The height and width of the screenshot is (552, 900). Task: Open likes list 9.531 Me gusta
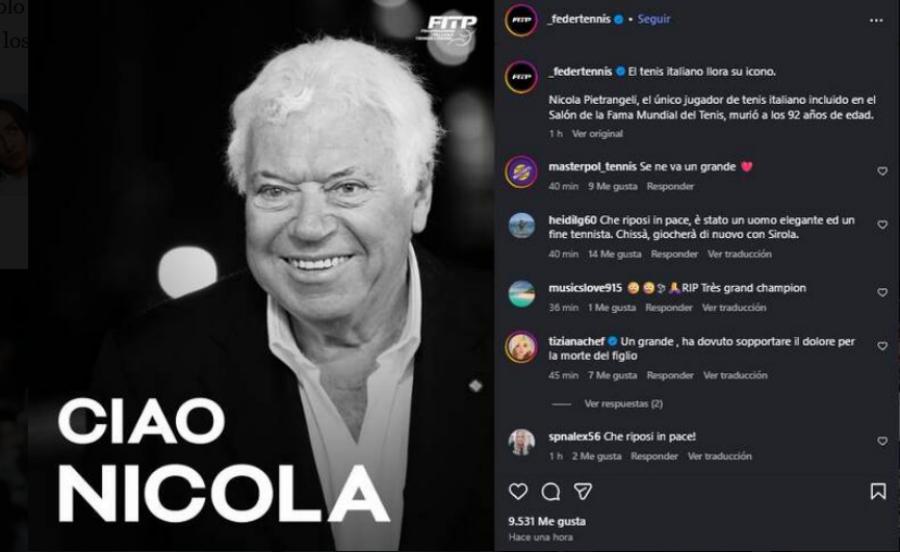[x=547, y=522]
